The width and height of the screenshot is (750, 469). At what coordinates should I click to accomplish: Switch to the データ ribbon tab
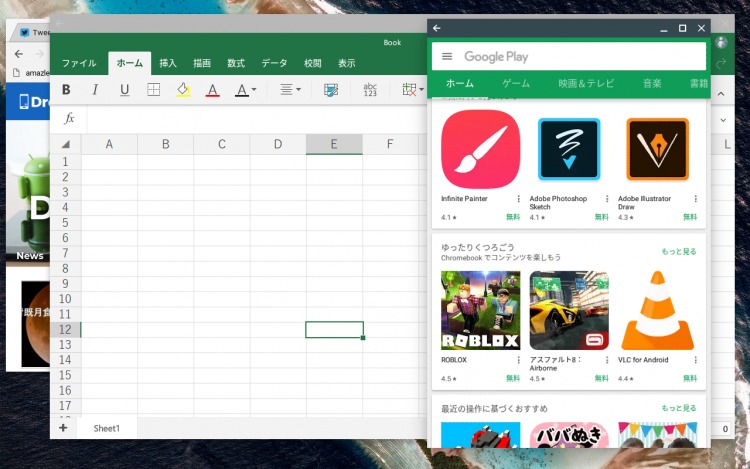[x=275, y=63]
